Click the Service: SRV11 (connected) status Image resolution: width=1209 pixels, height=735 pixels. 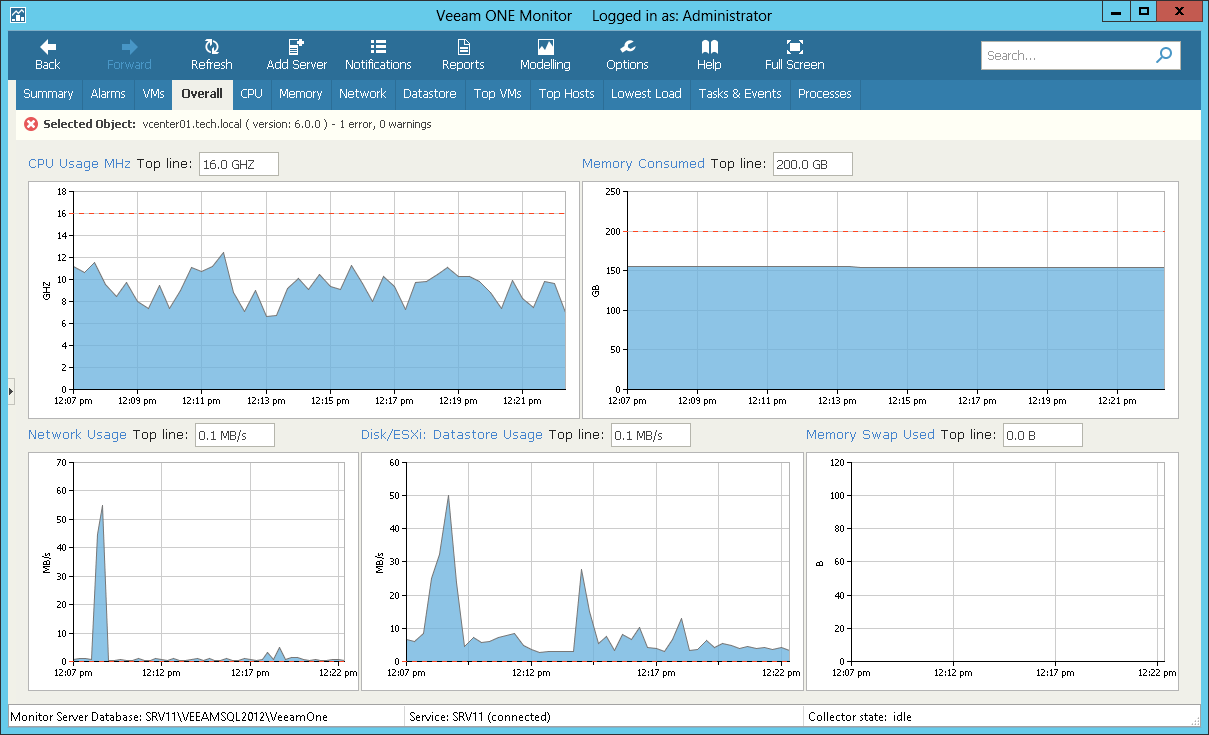(481, 717)
